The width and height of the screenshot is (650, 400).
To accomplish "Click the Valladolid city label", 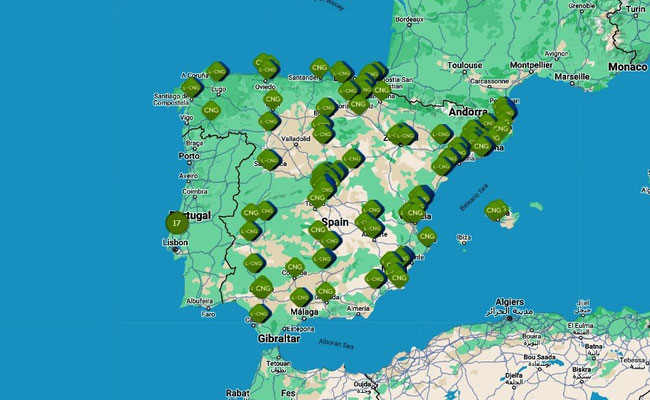I will 296,139.
